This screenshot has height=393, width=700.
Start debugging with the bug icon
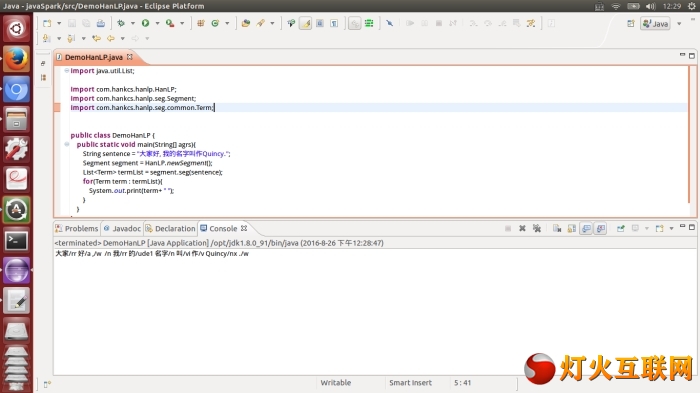coord(121,23)
